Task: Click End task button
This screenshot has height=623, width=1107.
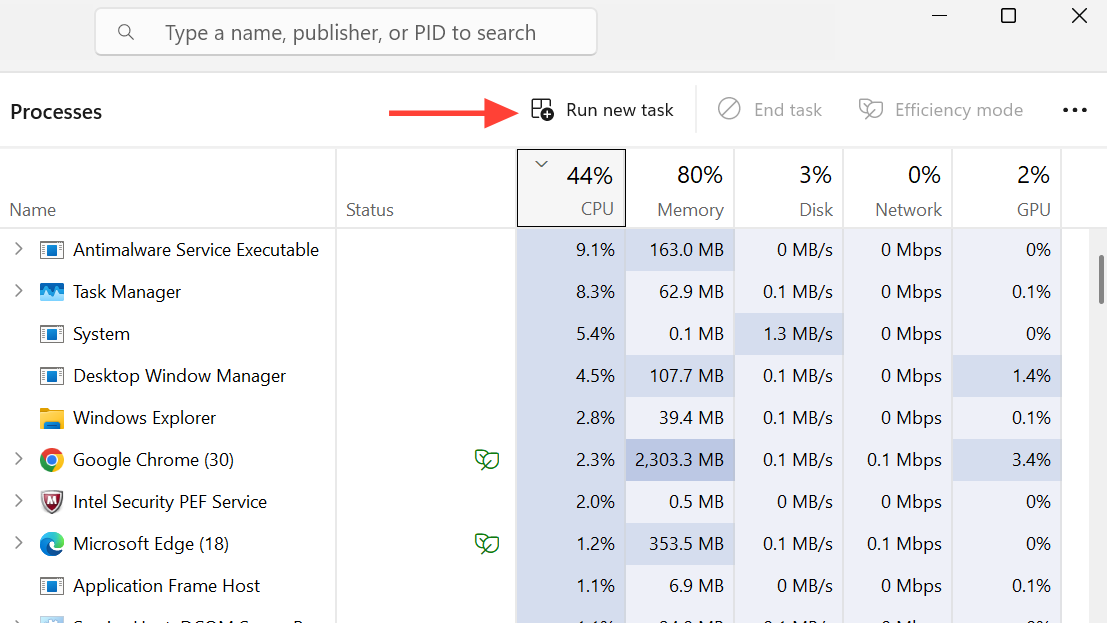Action: [x=770, y=109]
